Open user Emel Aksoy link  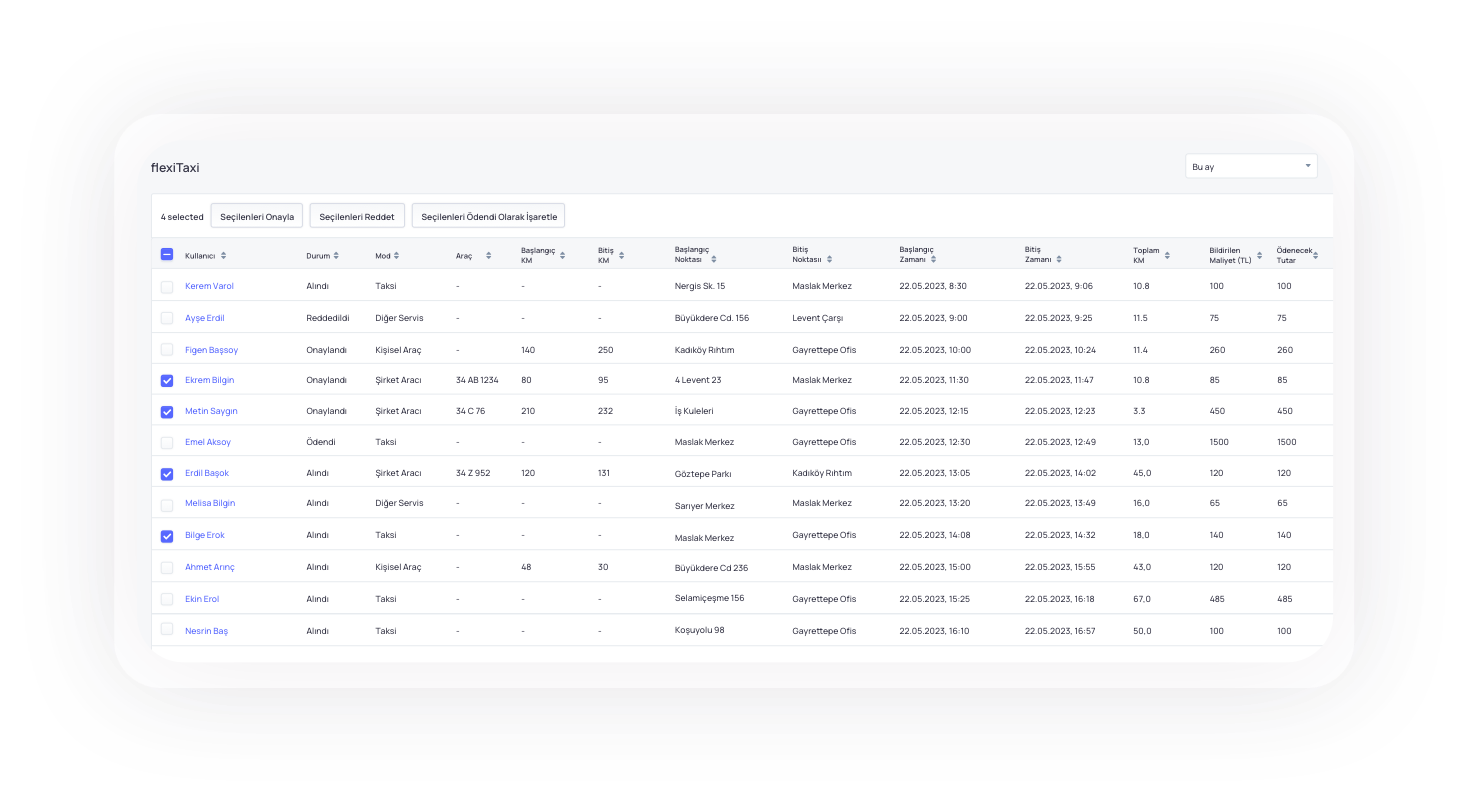pyautogui.click(x=208, y=442)
